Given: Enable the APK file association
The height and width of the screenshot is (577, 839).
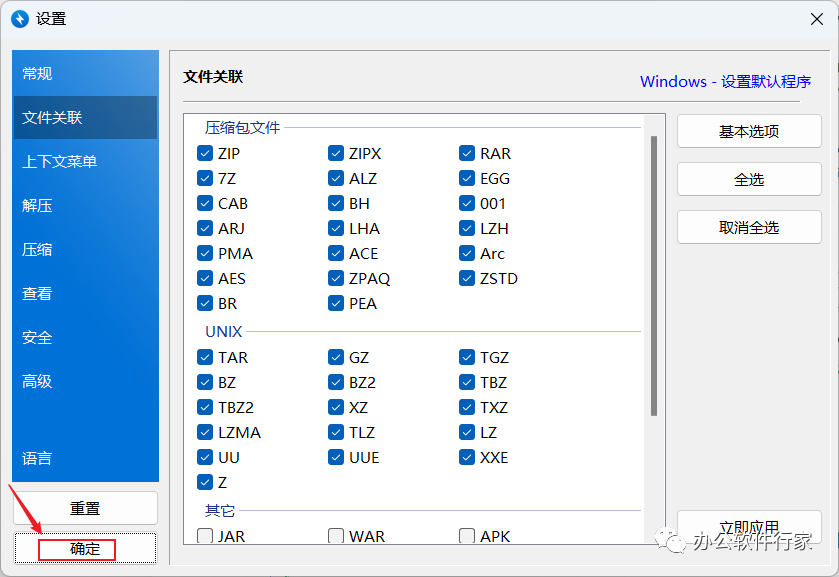Looking at the screenshot, I should pyautogui.click(x=466, y=536).
